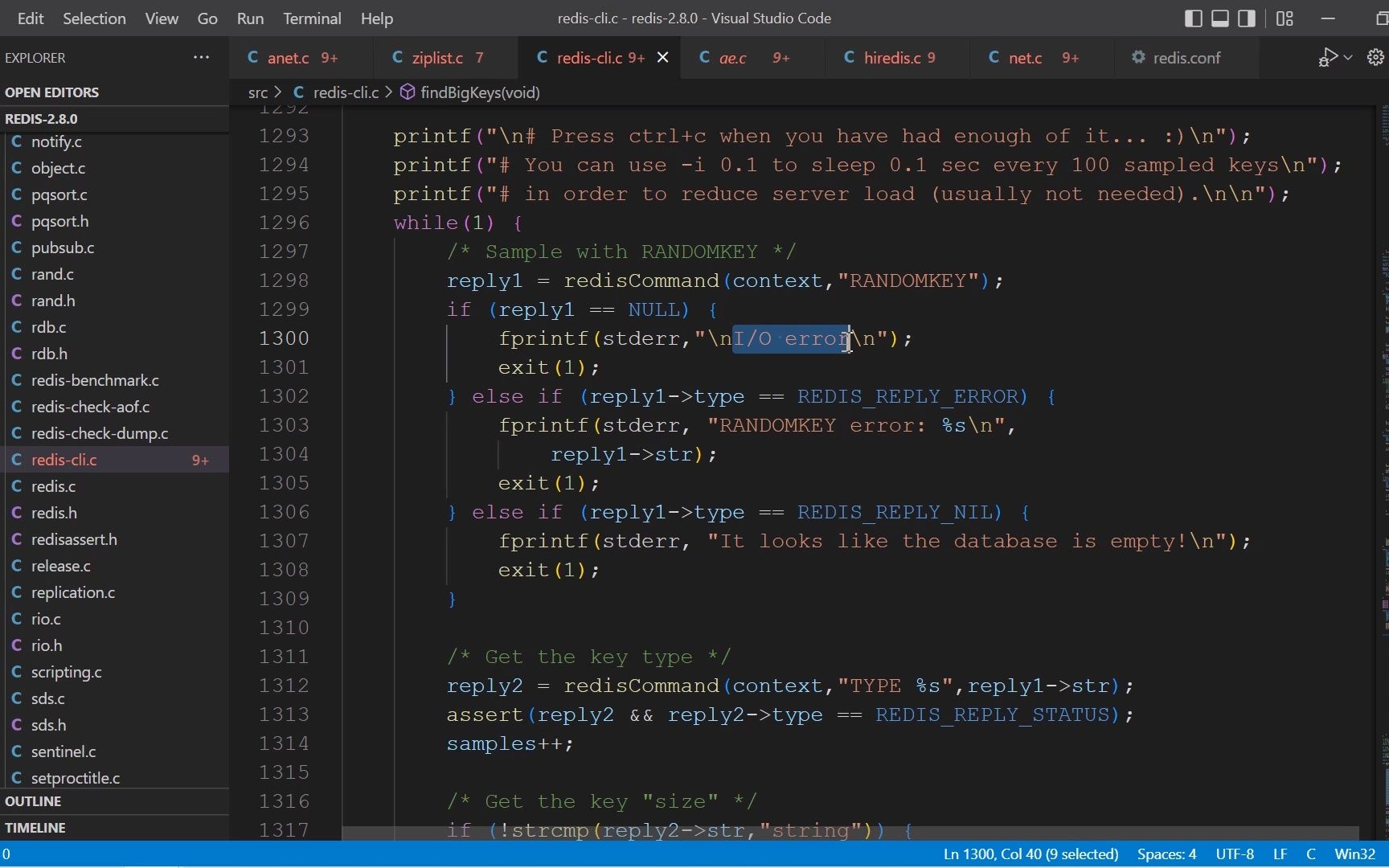Open run options dropdown arrow
Screen dimensions: 1389x868
coord(1348,57)
